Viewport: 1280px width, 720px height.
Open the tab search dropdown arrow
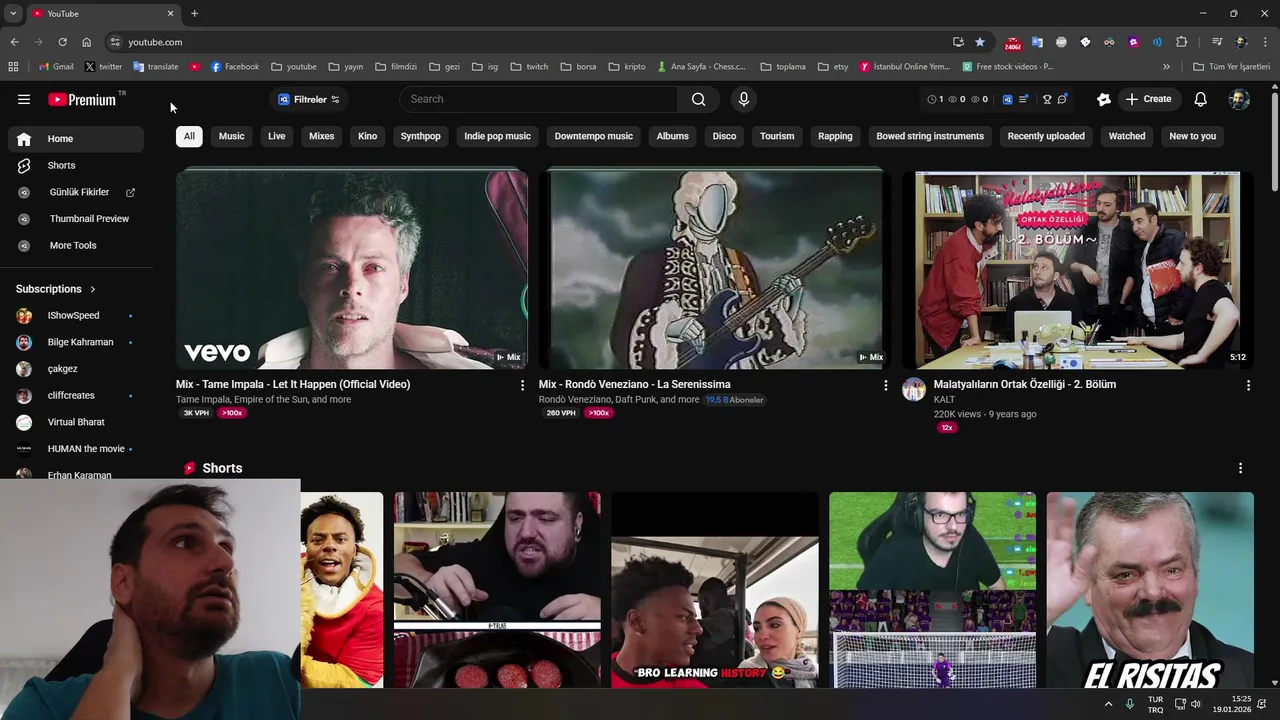tap(13, 14)
